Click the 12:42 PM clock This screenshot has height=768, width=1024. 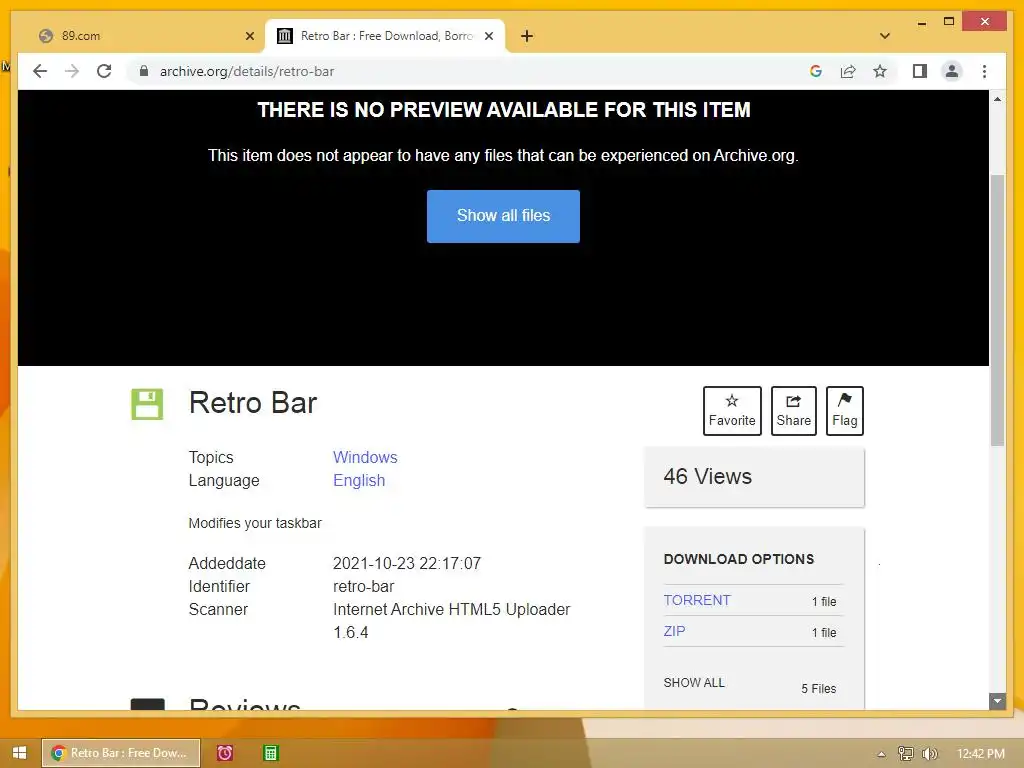coord(980,754)
